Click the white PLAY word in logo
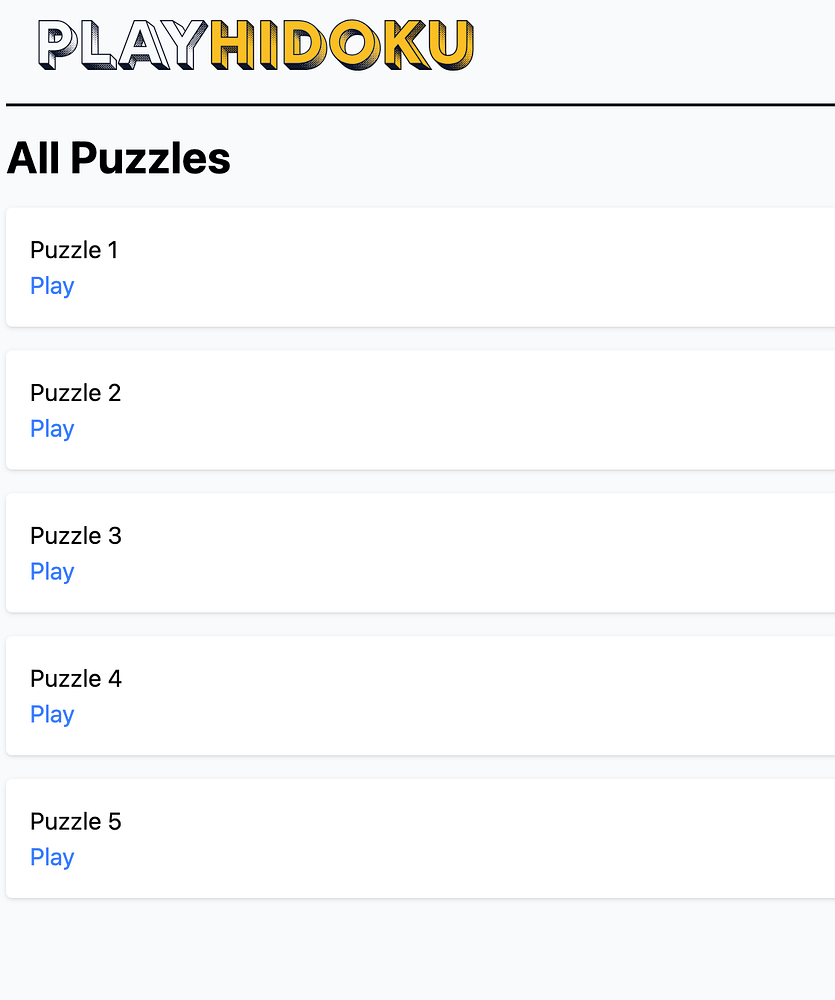Image resolution: width=835 pixels, height=1000 pixels. pos(124,46)
